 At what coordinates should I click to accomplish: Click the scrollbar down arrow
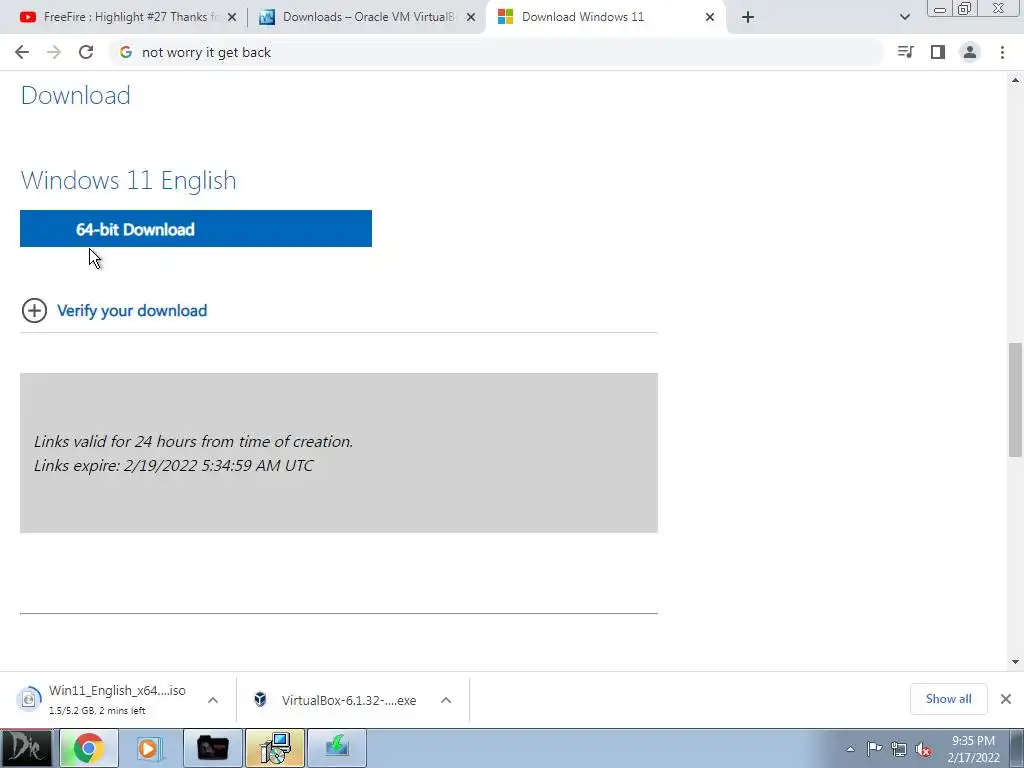click(1015, 662)
